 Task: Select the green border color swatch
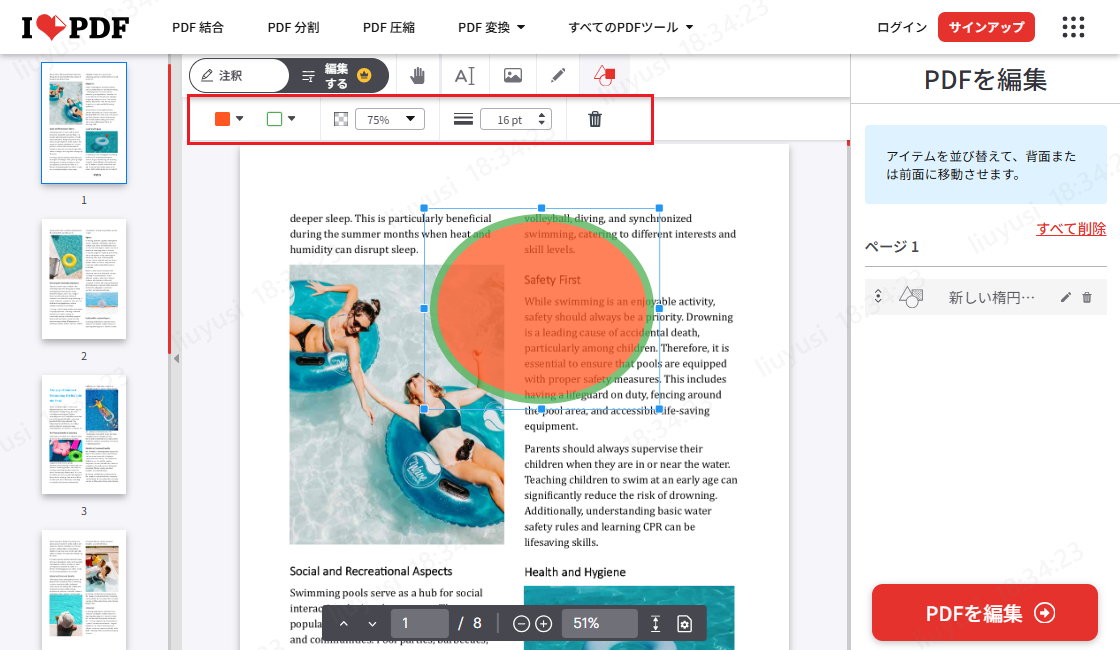274,119
